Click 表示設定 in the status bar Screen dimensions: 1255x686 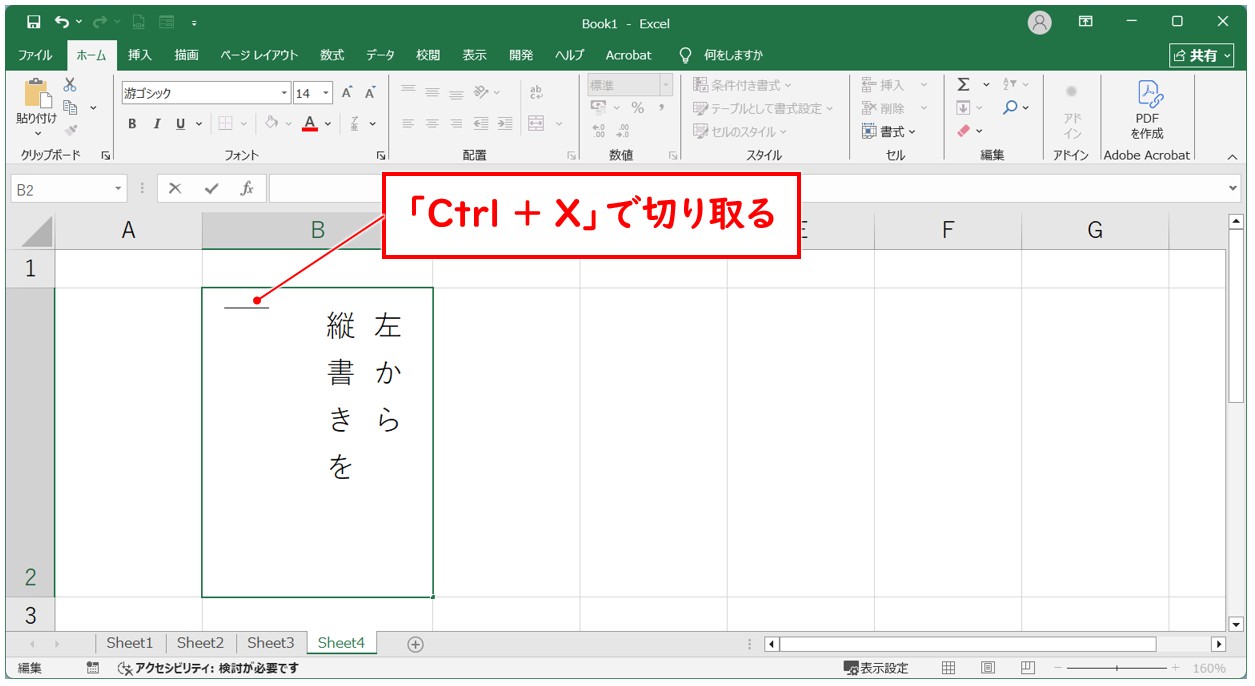pyautogui.click(x=876, y=668)
